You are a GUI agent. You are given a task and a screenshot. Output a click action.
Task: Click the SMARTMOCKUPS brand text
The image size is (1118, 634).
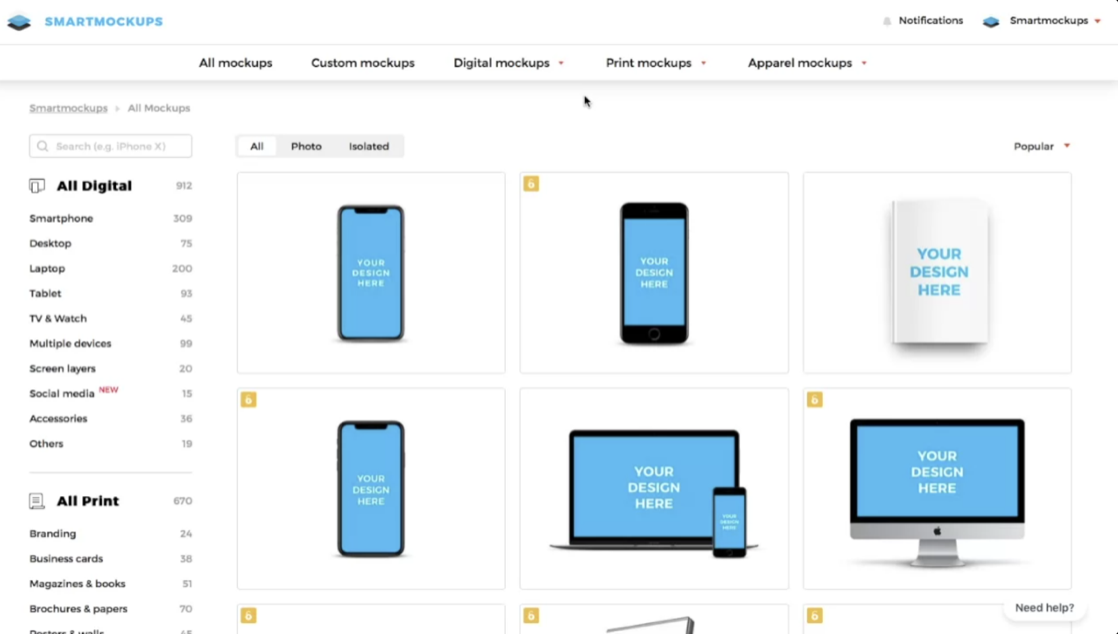click(104, 21)
